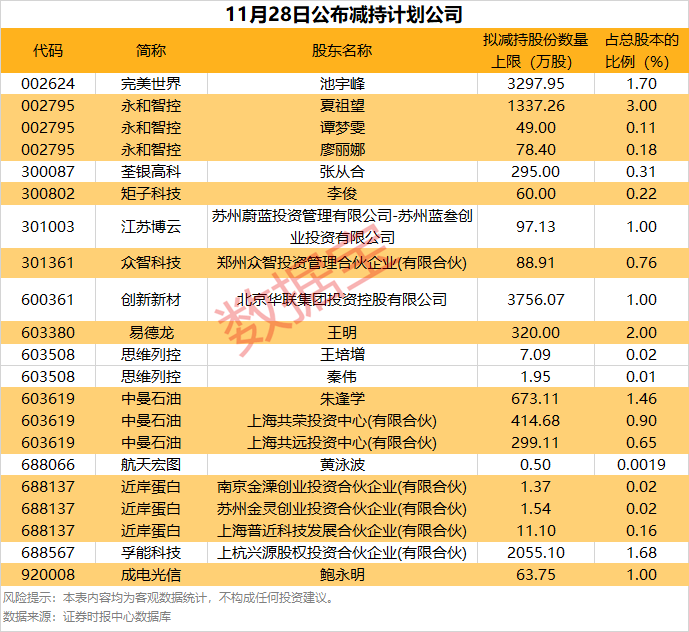
Task: Click the 易德龙 company name cell
Action: coord(151,332)
